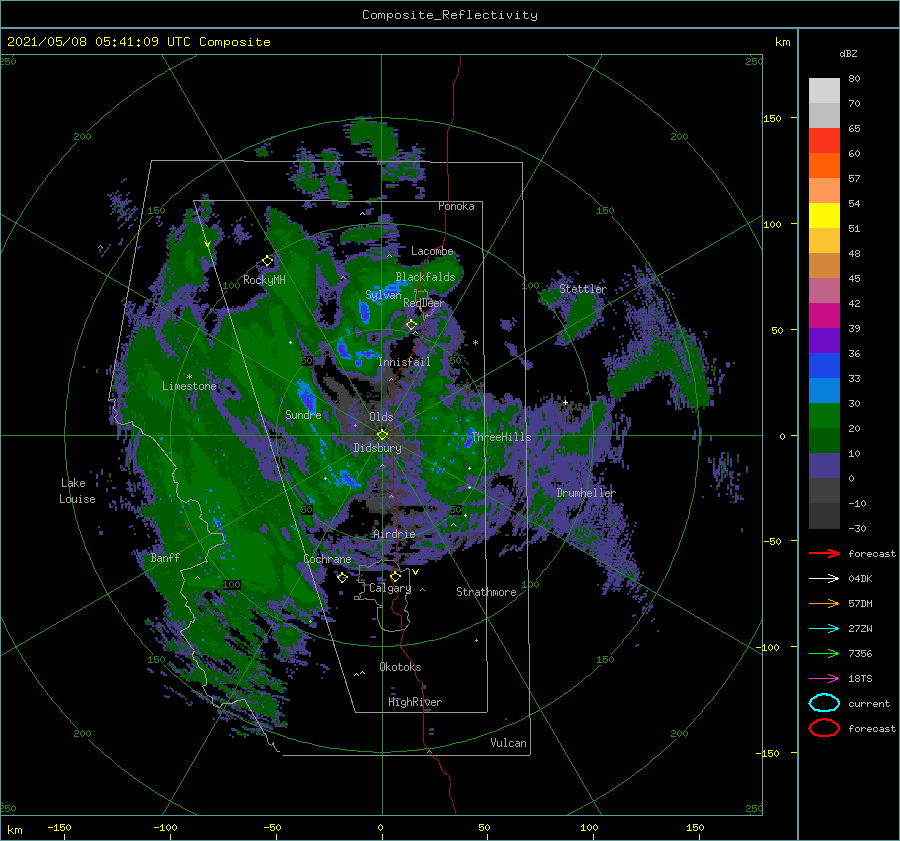
Task: Click the Lake Louise label
Action: click(77, 491)
